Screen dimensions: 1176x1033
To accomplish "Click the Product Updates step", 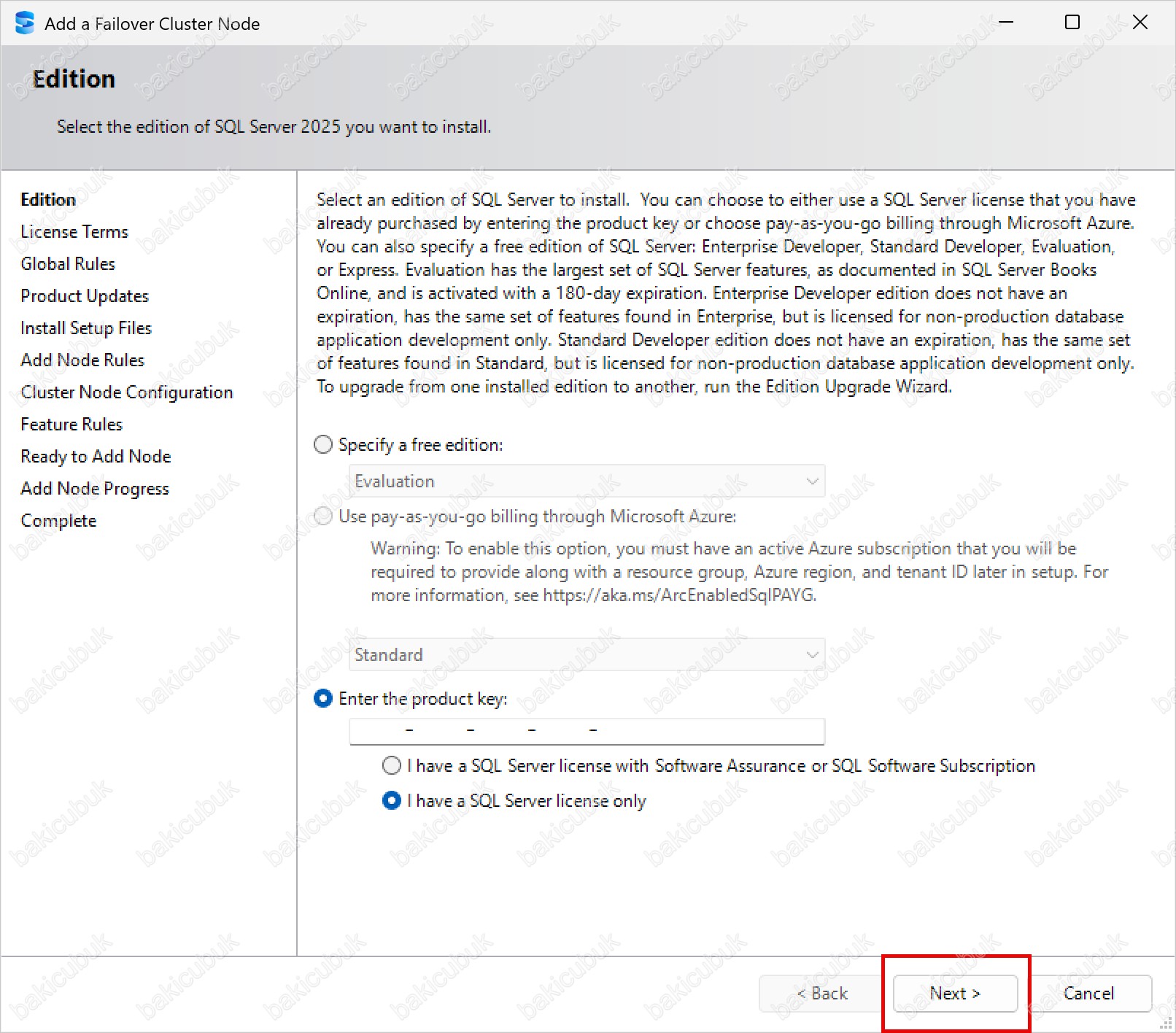I will [85, 296].
